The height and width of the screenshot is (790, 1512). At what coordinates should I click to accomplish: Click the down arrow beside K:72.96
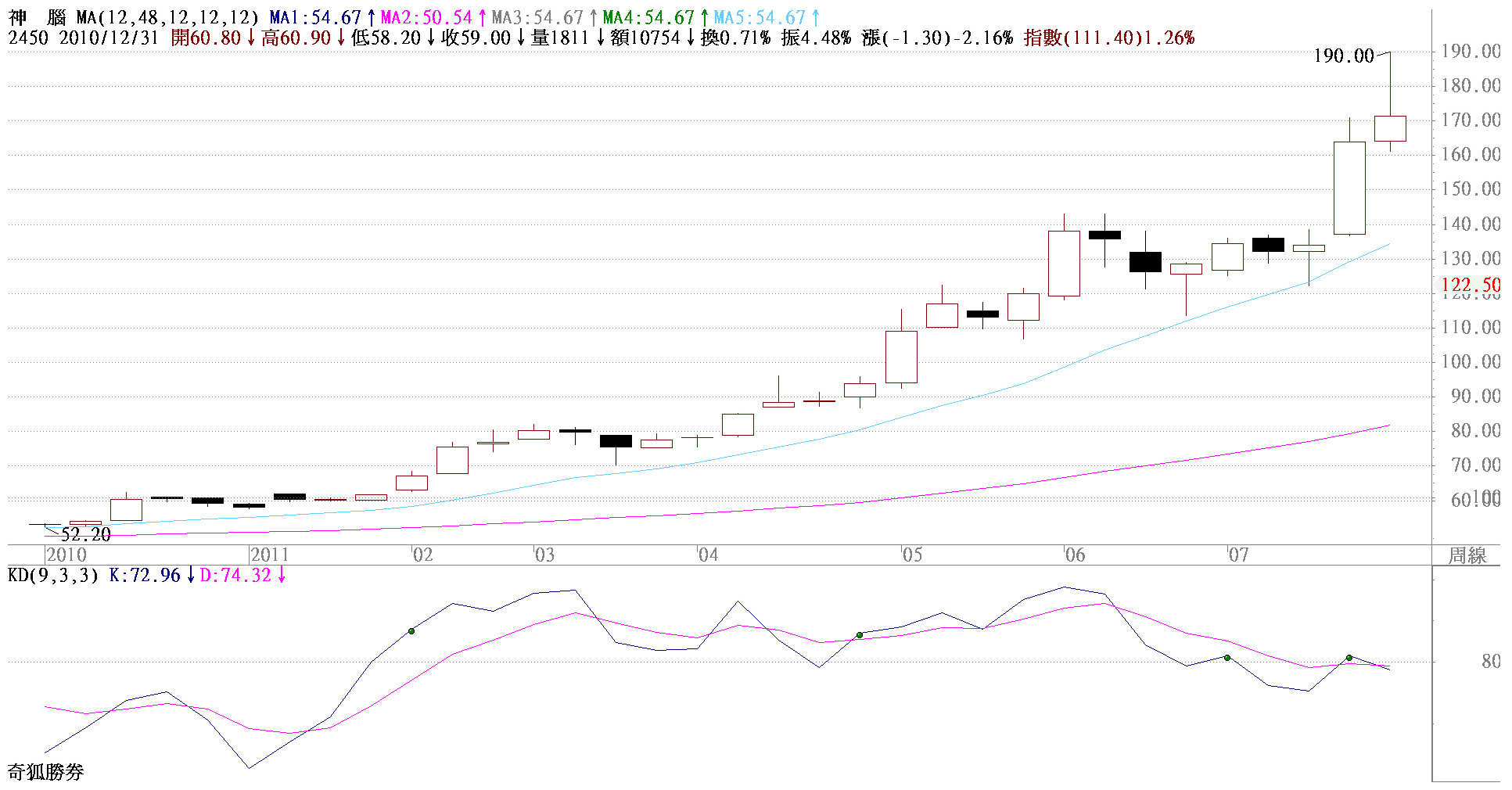click(x=191, y=576)
